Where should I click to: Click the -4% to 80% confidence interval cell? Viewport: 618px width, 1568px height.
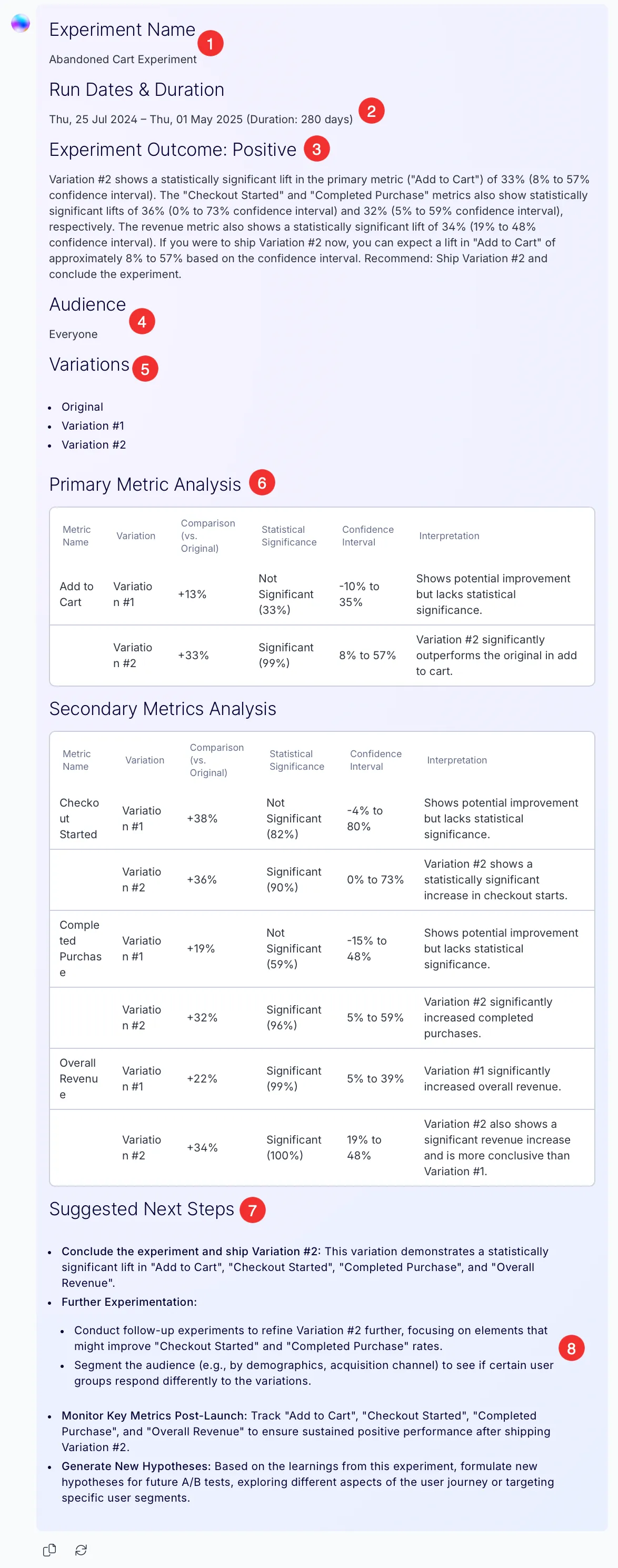pyautogui.click(x=365, y=819)
